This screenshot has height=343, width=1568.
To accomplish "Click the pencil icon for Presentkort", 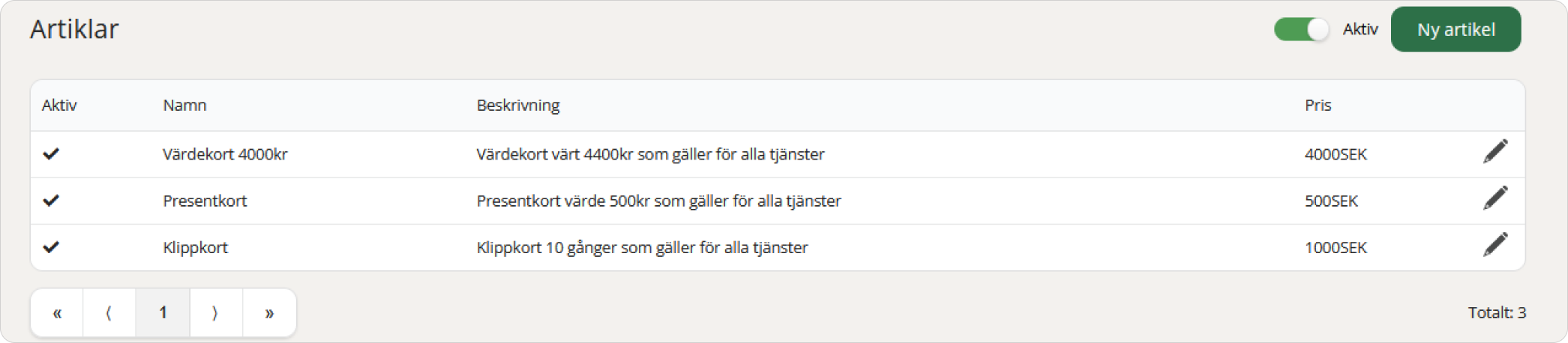I will tap(1495, 198).
